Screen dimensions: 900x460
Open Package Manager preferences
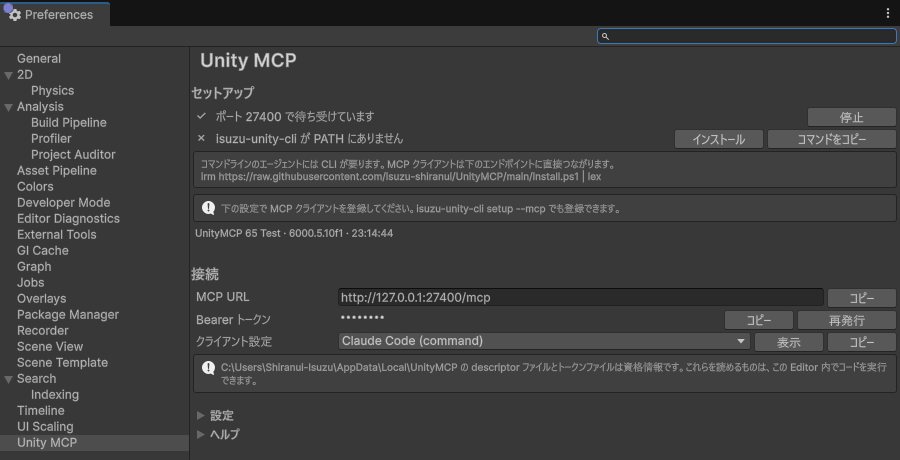point(68,315)
